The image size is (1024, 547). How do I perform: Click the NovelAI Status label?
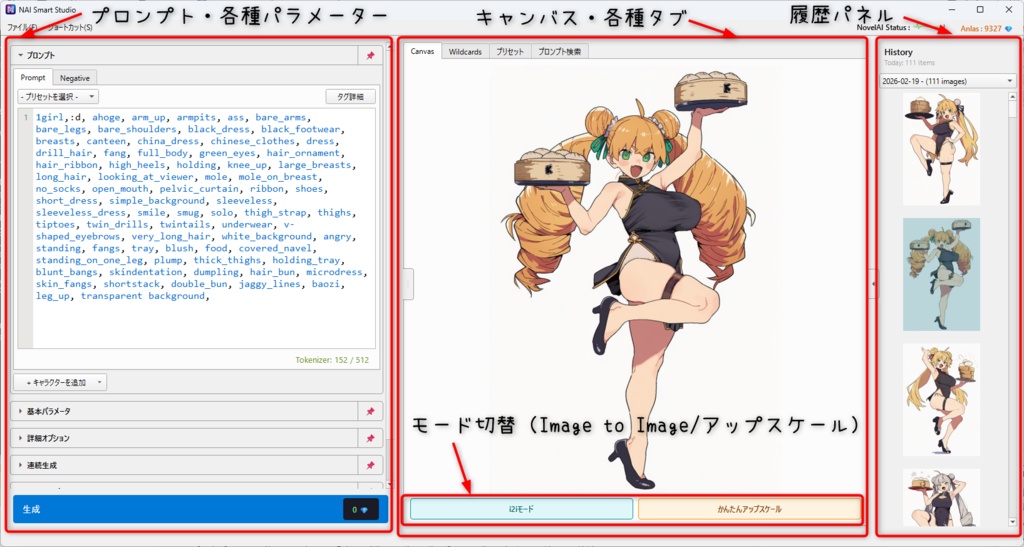[x=884, y=28]
